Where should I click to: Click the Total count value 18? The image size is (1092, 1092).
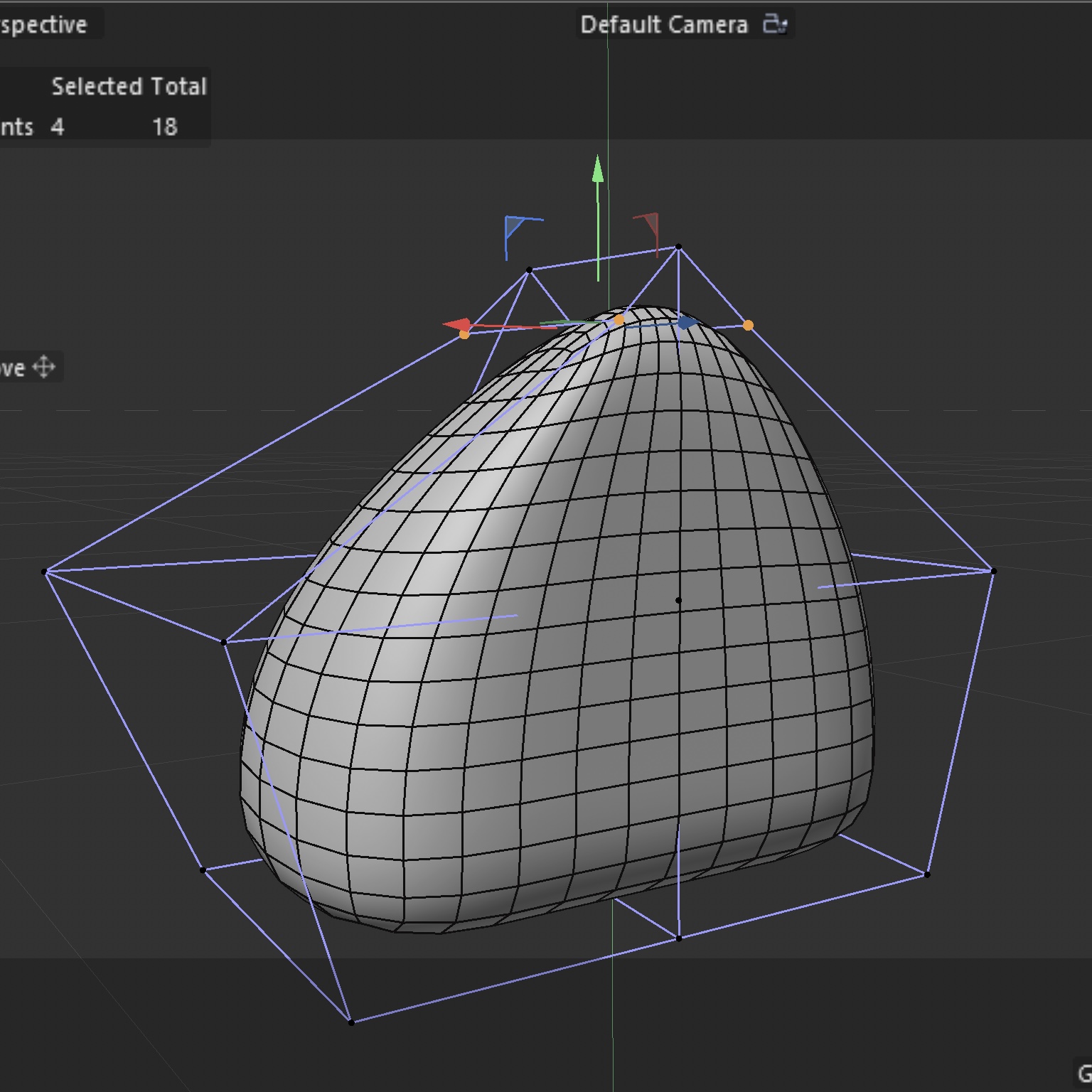coord(164,127)
